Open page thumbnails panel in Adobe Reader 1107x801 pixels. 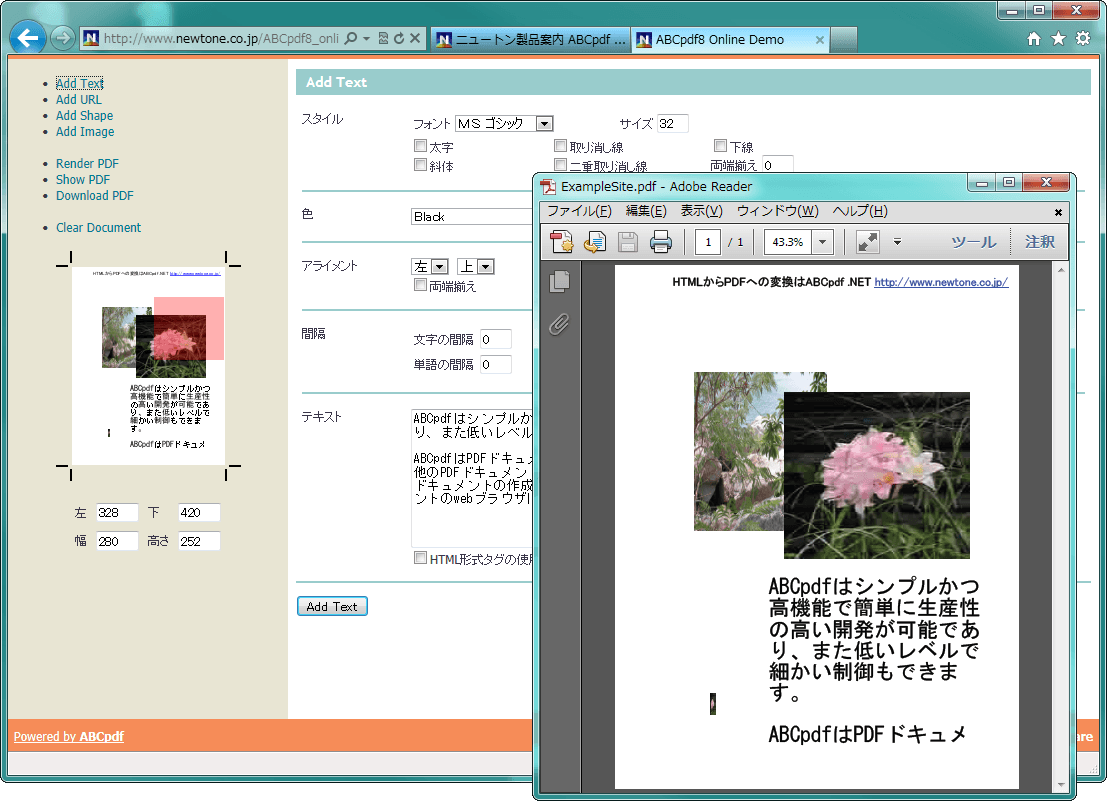(559, 282)
